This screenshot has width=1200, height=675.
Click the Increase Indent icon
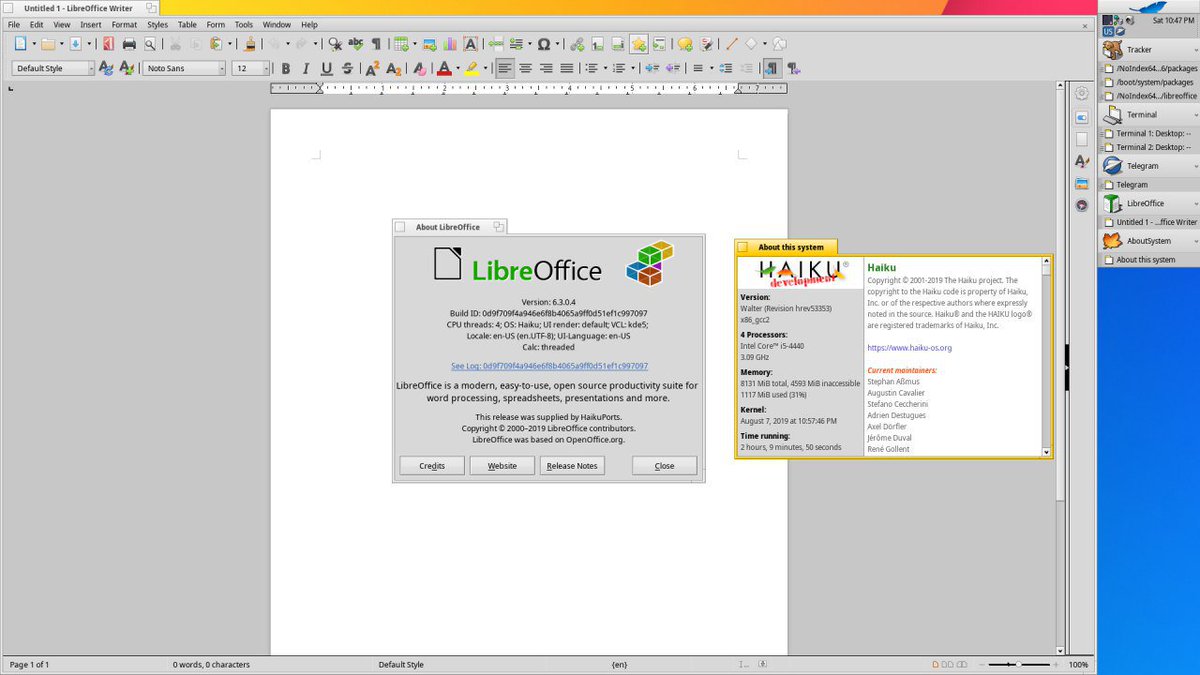(651, 69)
